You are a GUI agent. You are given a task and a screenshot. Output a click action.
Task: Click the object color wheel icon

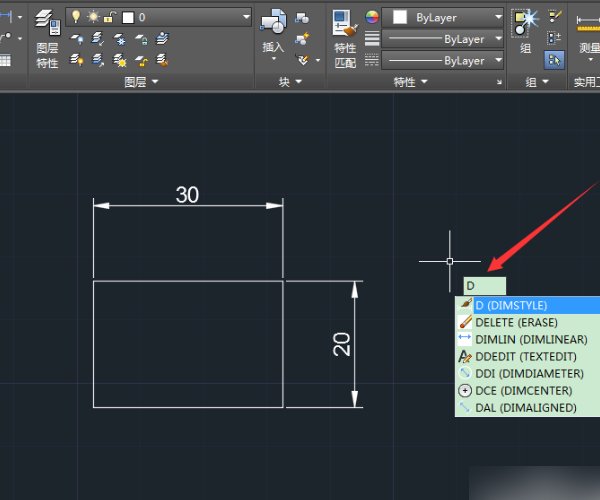coord(372,17)
